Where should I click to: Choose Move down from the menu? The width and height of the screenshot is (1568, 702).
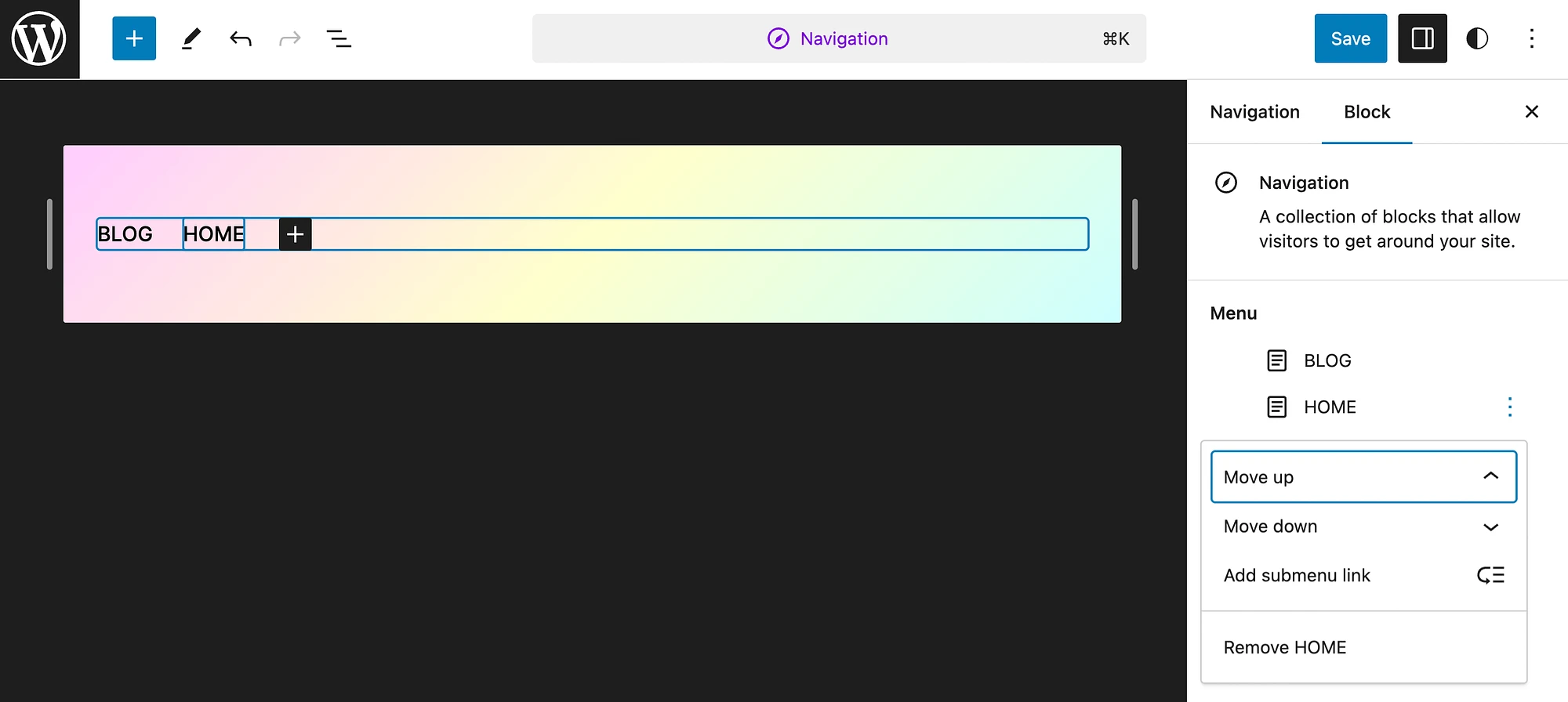click(1363, 526)
